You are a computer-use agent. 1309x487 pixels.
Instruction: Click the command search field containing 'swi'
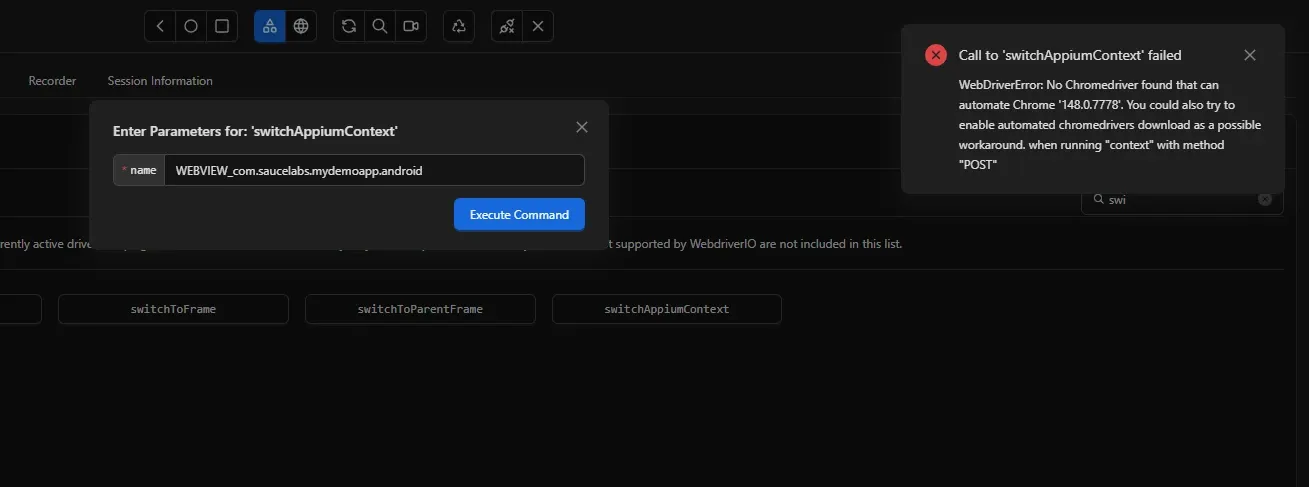1182,199
